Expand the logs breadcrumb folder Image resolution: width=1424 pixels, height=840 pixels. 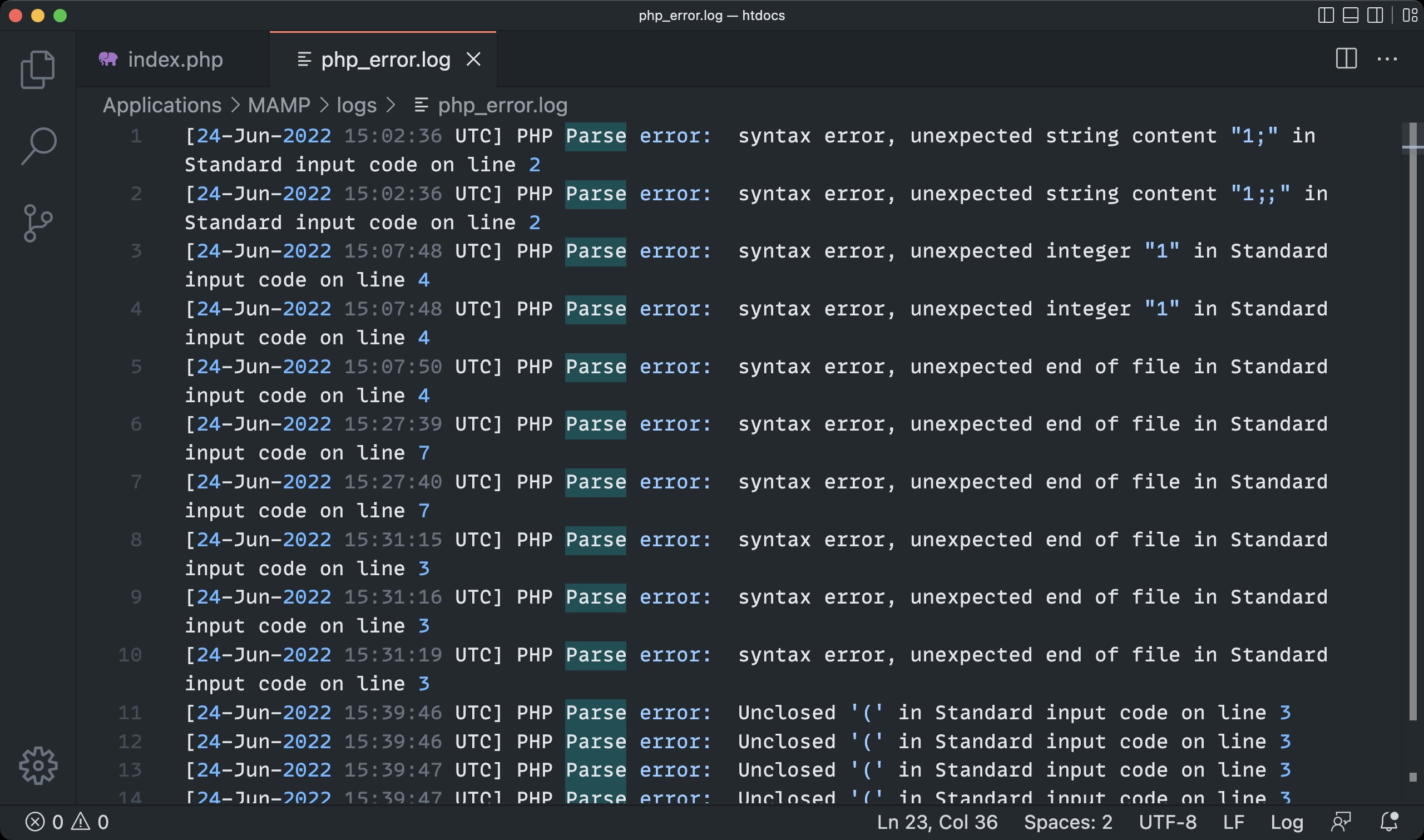pos(356,105)
